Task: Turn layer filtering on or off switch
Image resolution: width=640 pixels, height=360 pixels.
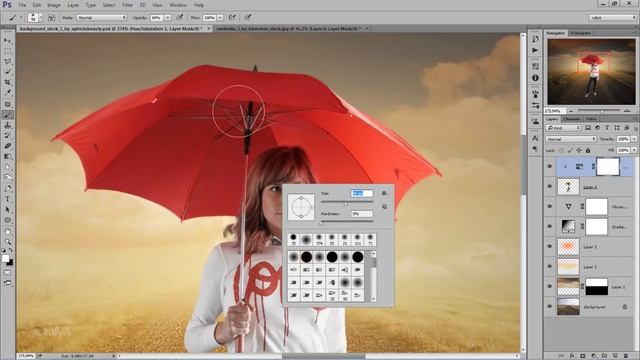Action: (636, 128)
